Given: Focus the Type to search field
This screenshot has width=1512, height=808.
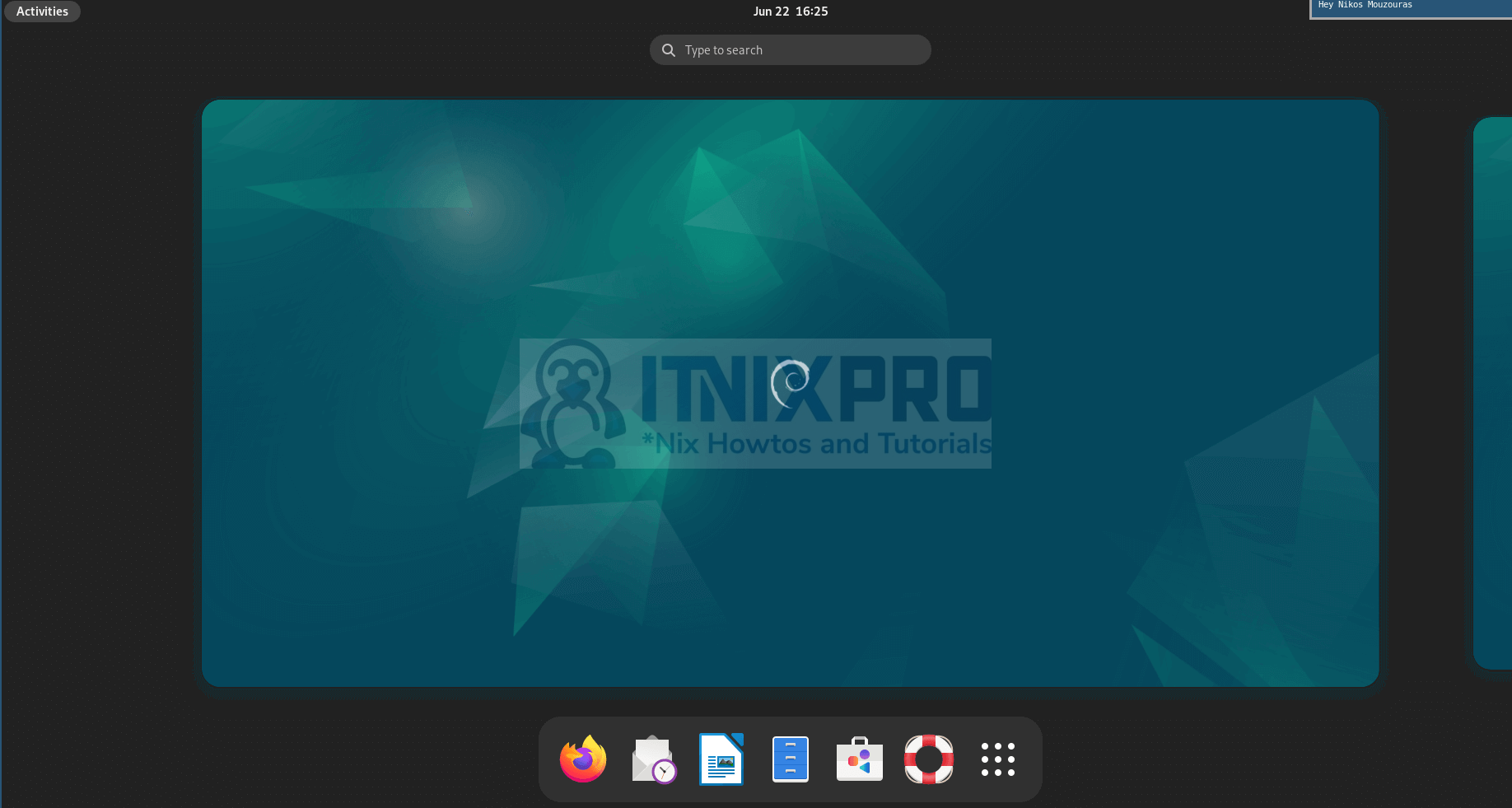Looking at the screenshot, I should click(799, 50).
